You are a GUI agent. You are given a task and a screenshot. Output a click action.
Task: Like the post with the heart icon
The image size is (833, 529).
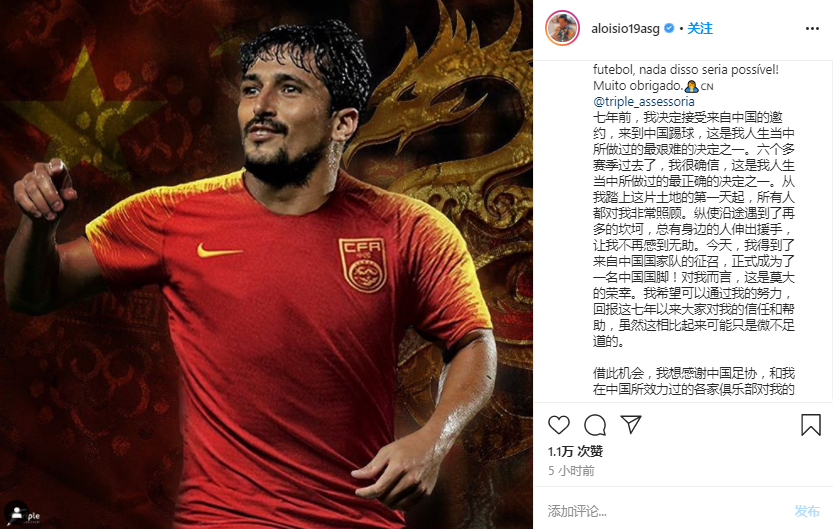[558, 425]
